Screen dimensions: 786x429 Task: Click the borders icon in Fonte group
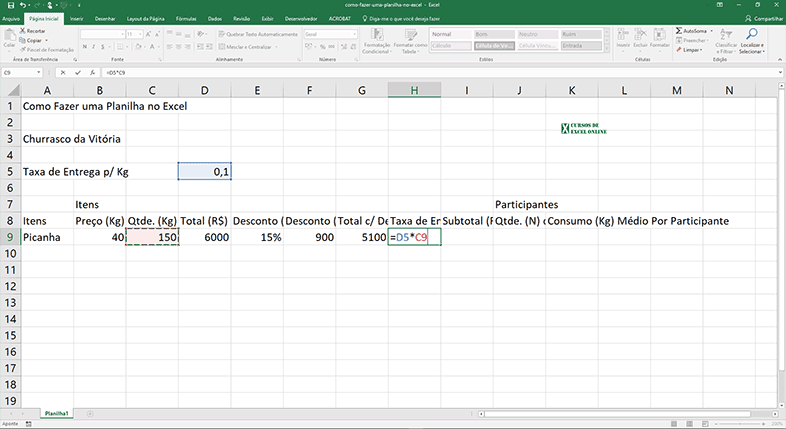(x=120, y=47)
